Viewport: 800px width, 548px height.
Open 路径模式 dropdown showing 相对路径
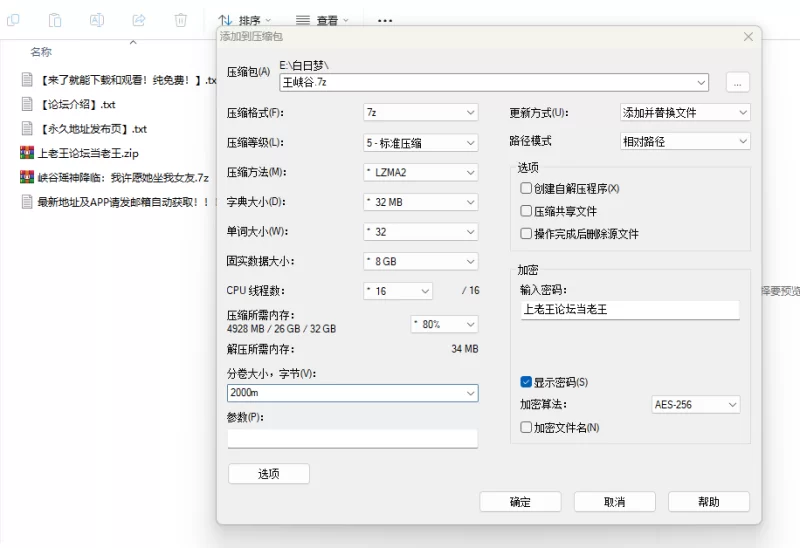[685, 141]
